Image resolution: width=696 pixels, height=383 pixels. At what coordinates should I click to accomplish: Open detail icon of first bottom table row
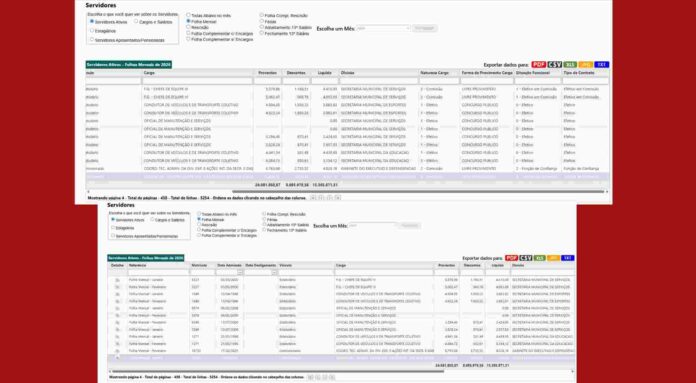(117, 280)
